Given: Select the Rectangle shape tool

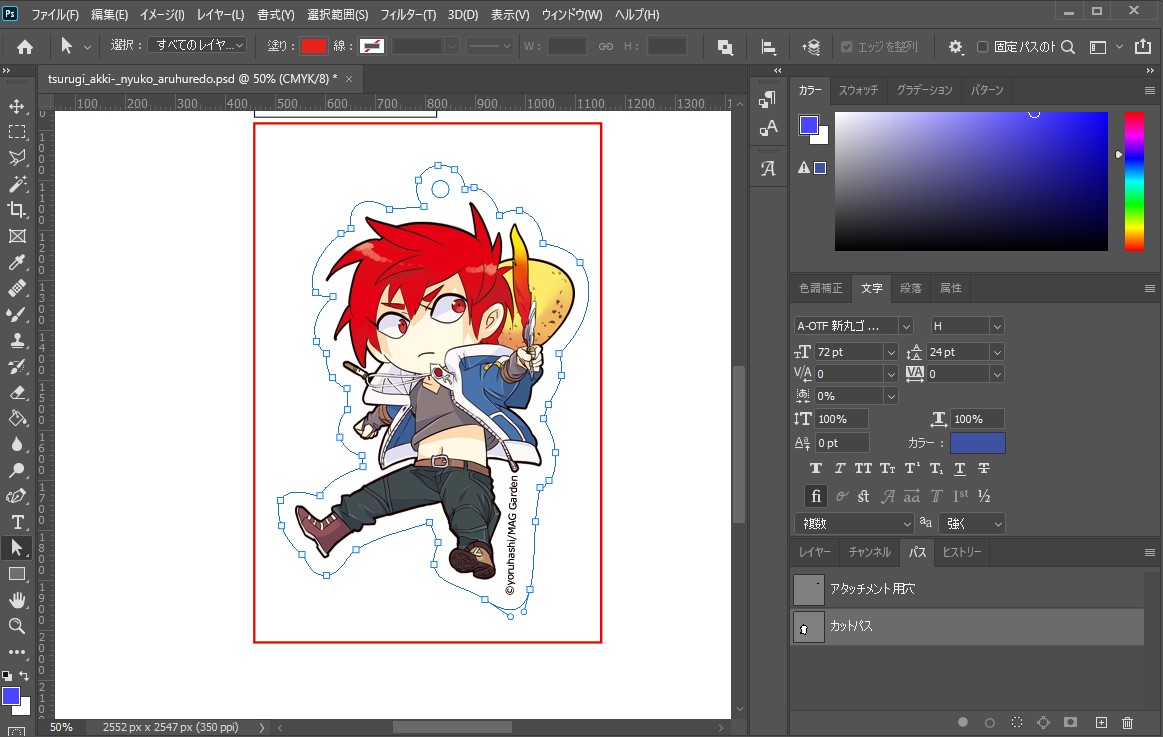Looking at the screenshot, I should coord(16,574).
